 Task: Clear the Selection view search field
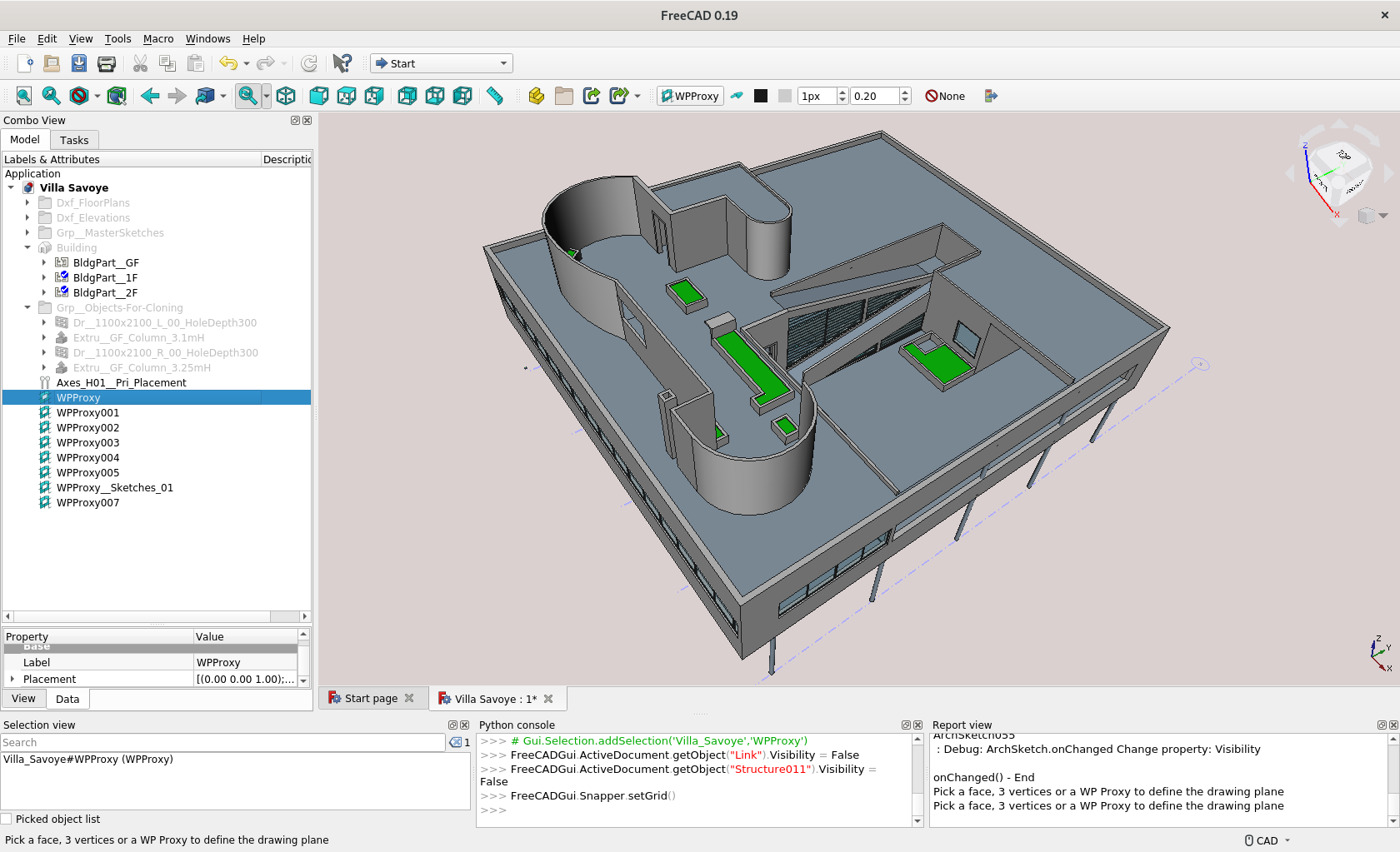[455, 743]
